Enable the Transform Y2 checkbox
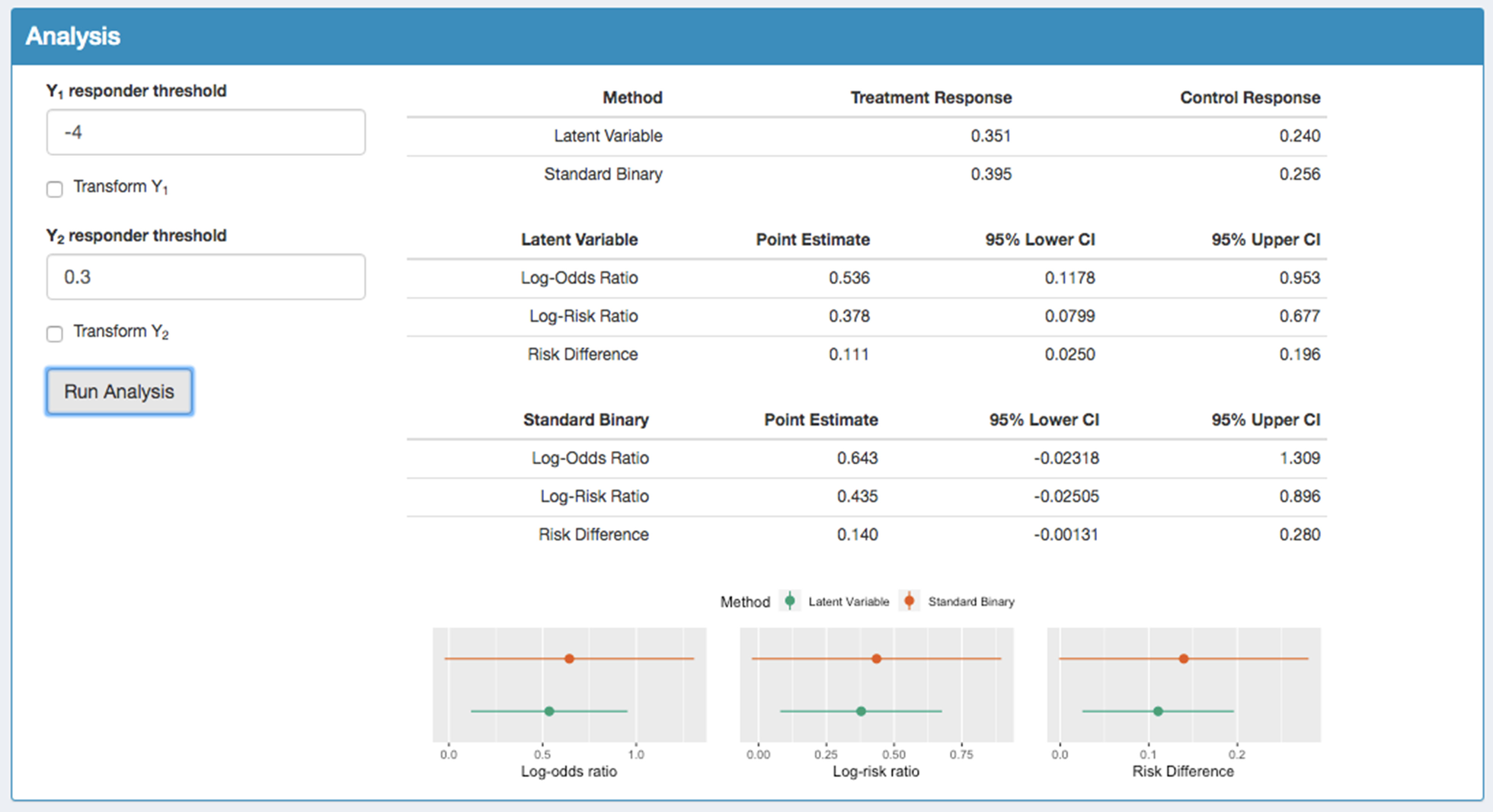 click(x=55, y=334)
